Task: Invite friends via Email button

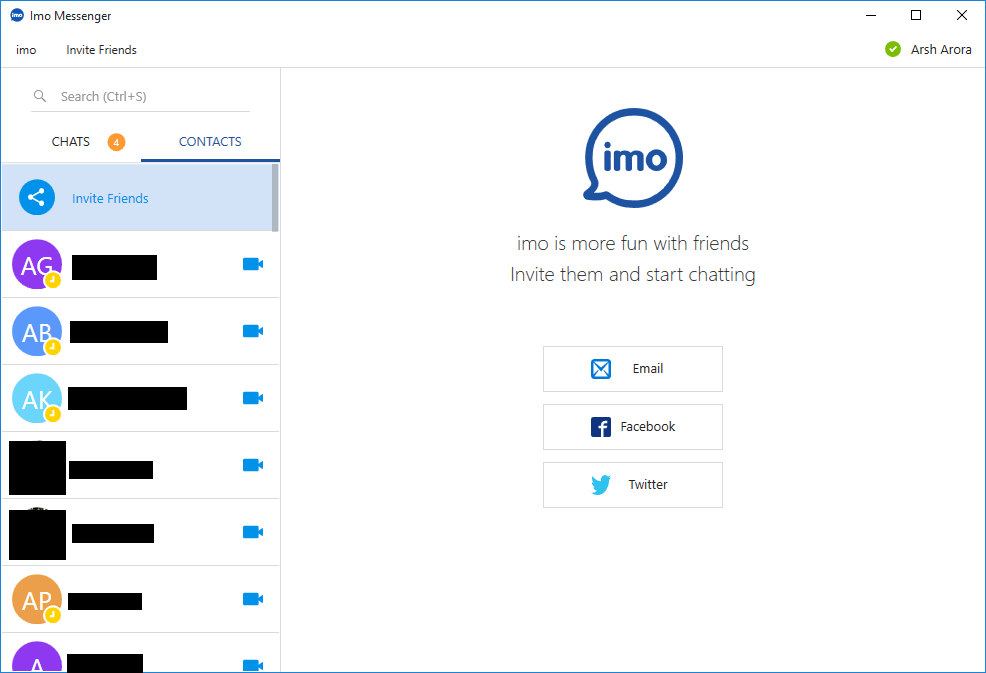Action: pos(633,369)
